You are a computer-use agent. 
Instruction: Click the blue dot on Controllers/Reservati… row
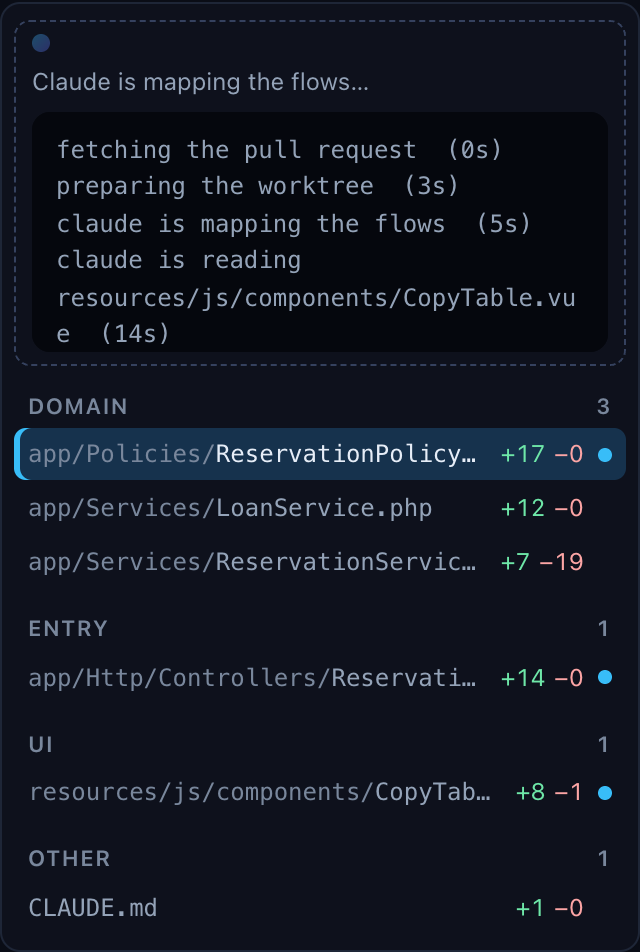tap(605, 678)
